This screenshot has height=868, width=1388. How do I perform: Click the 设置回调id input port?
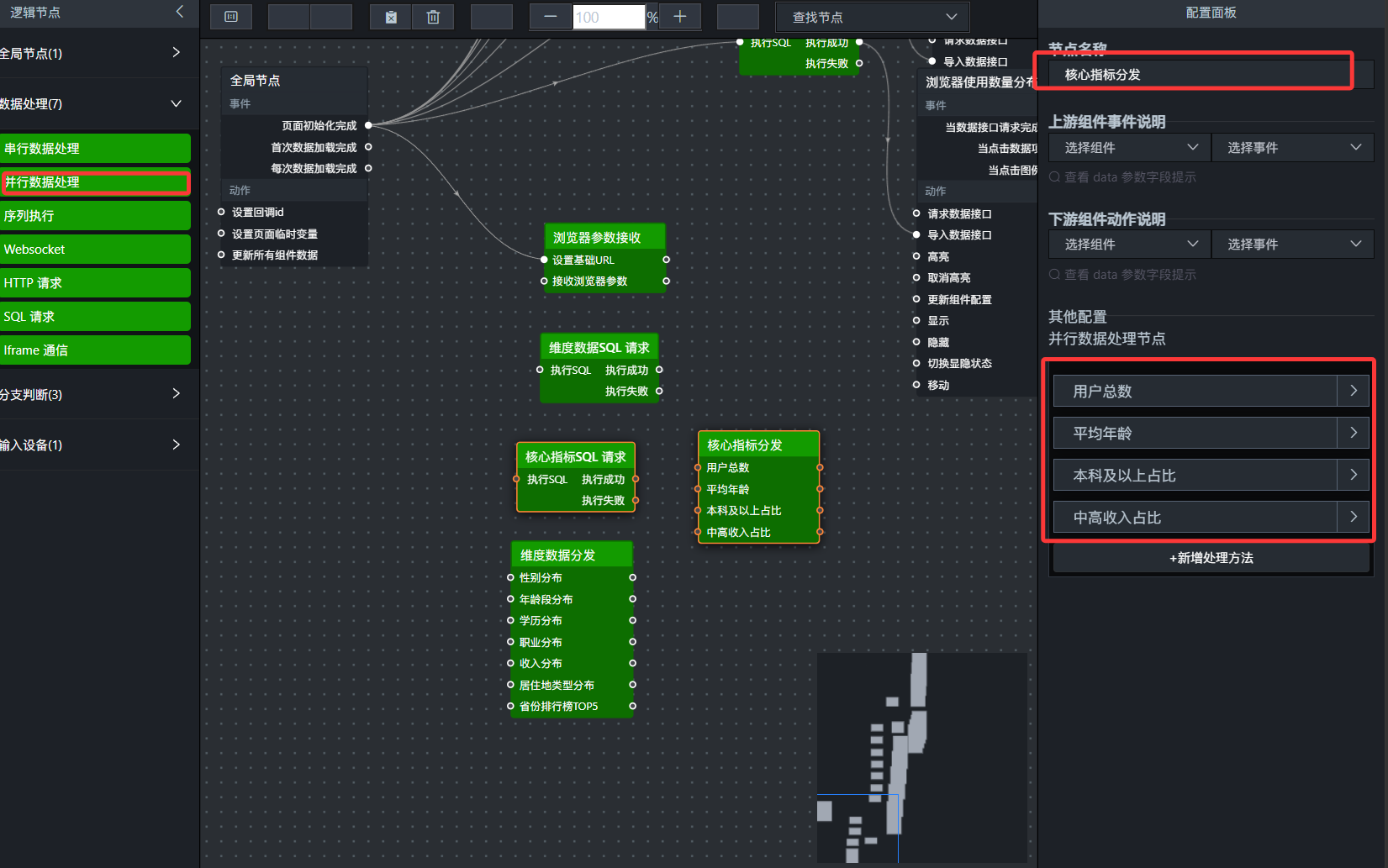pos(221,212)
